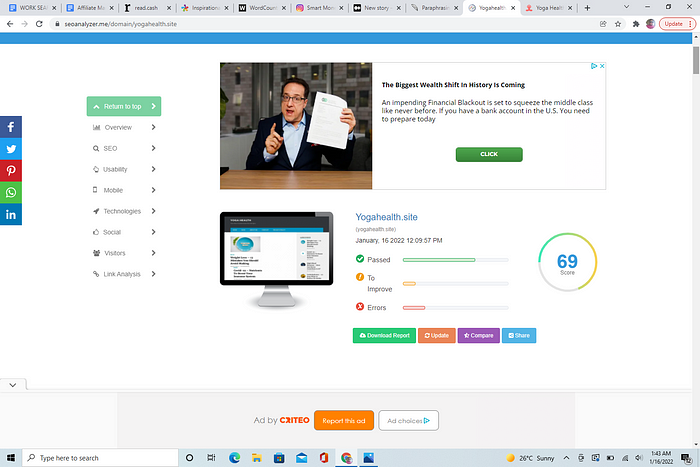
Task: Switch to WordCounter browser tab
Action: pos(262,8)
